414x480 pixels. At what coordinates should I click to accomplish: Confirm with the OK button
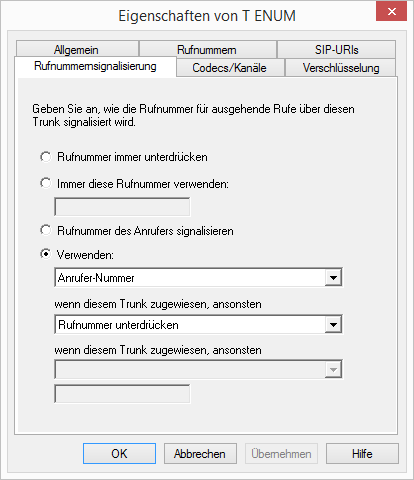(119, 453)
